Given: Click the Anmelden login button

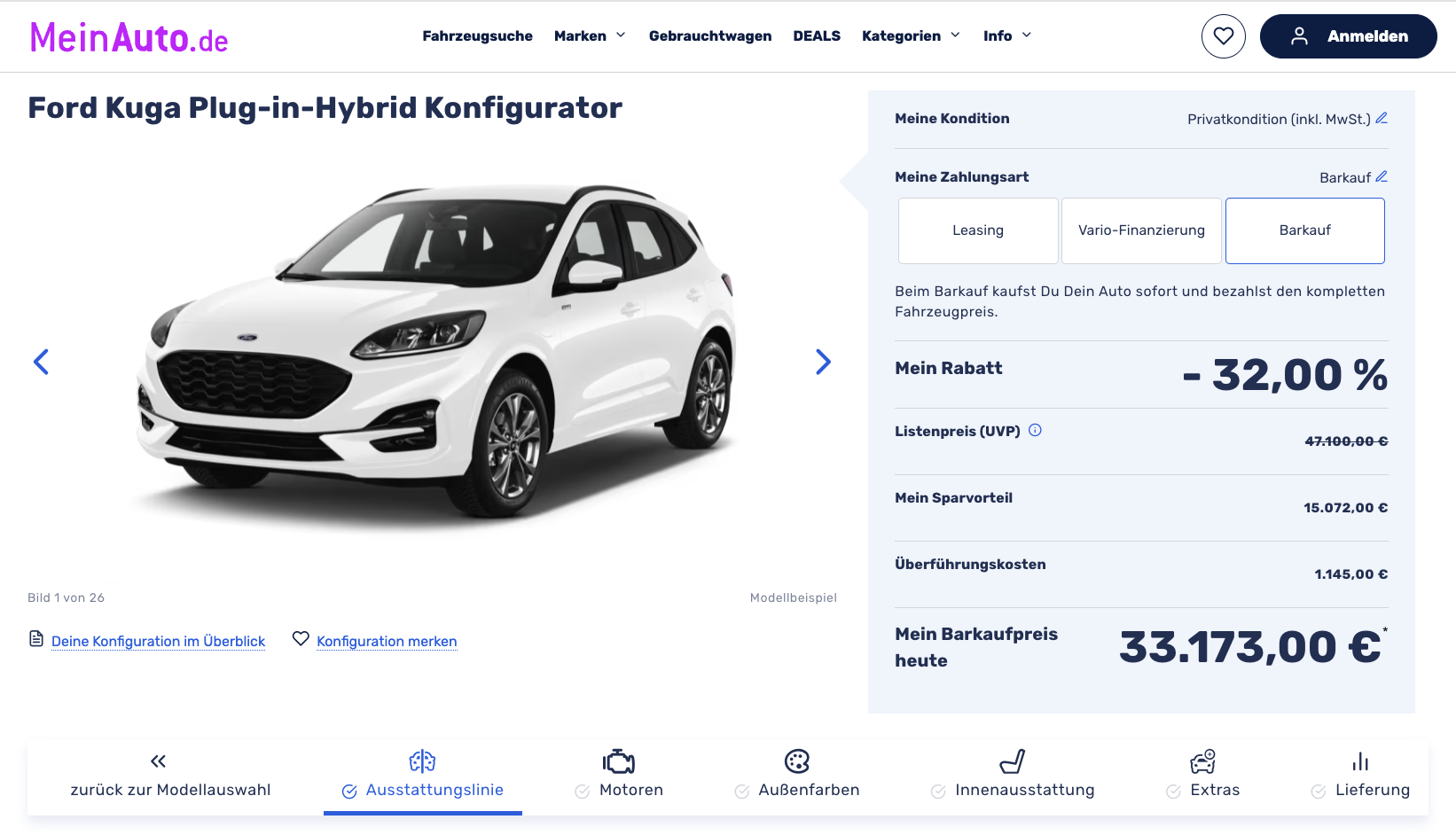Looking at the screenshot, I should click(1348, 36).
